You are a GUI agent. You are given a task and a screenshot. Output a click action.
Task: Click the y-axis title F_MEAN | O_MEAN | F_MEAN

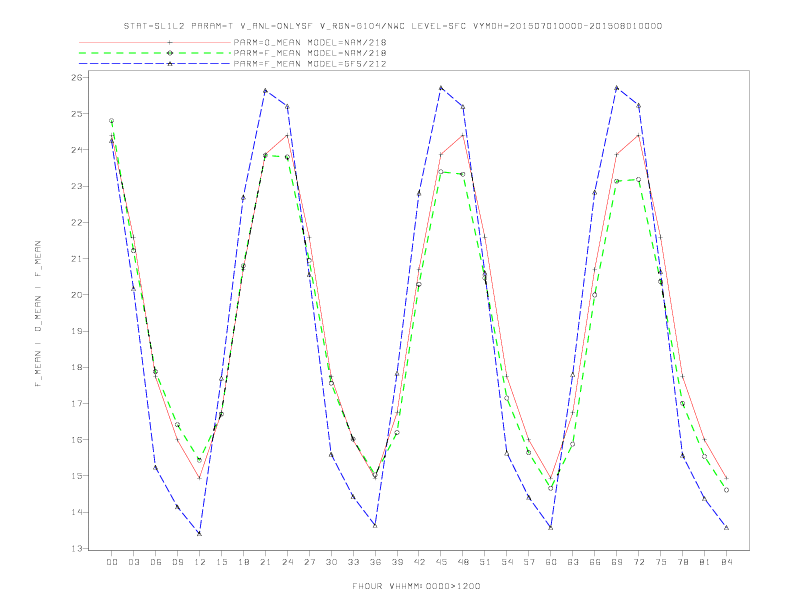(38, 314)
